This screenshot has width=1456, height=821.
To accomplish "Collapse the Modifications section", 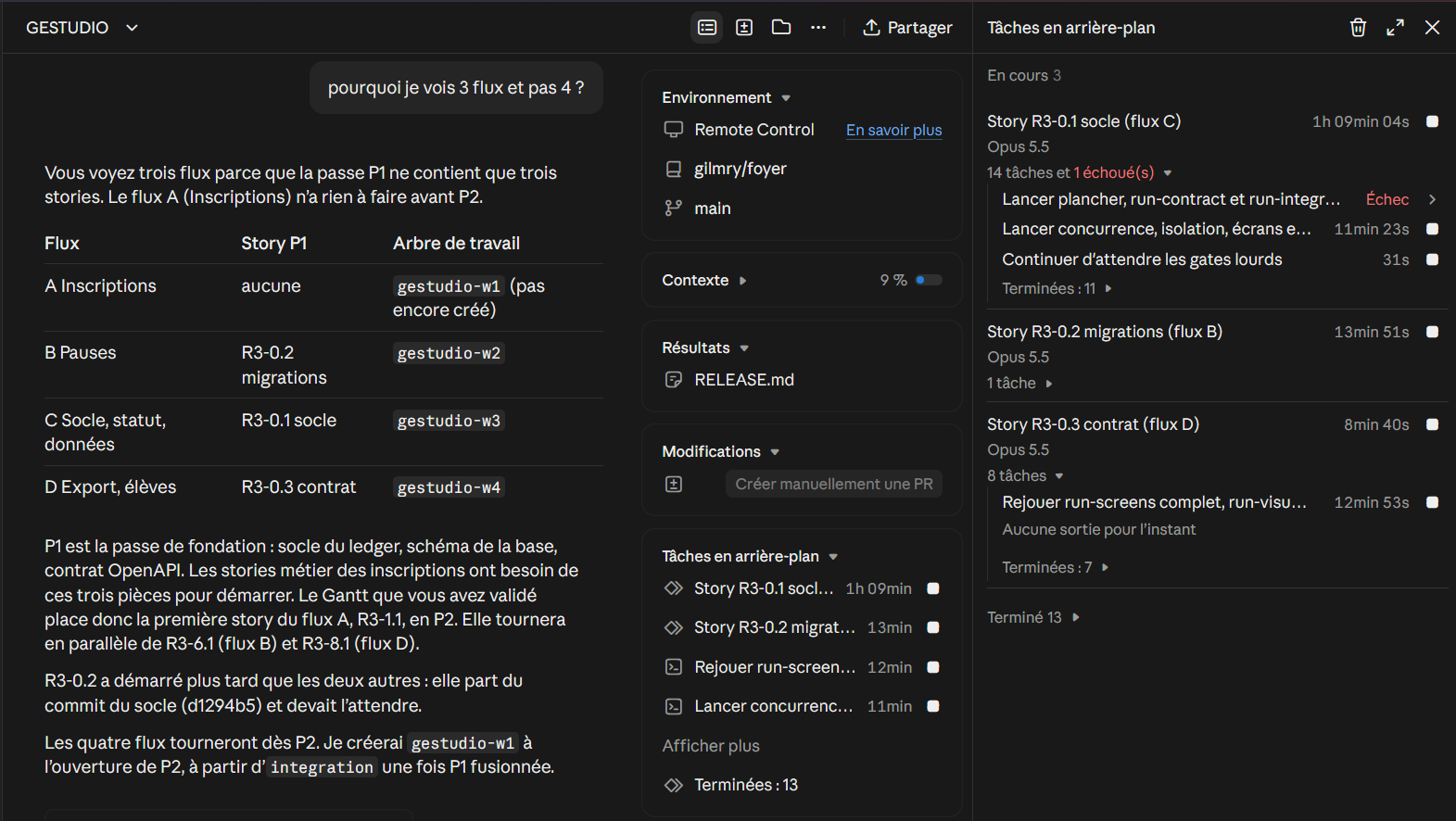I will tap(775, 452).
